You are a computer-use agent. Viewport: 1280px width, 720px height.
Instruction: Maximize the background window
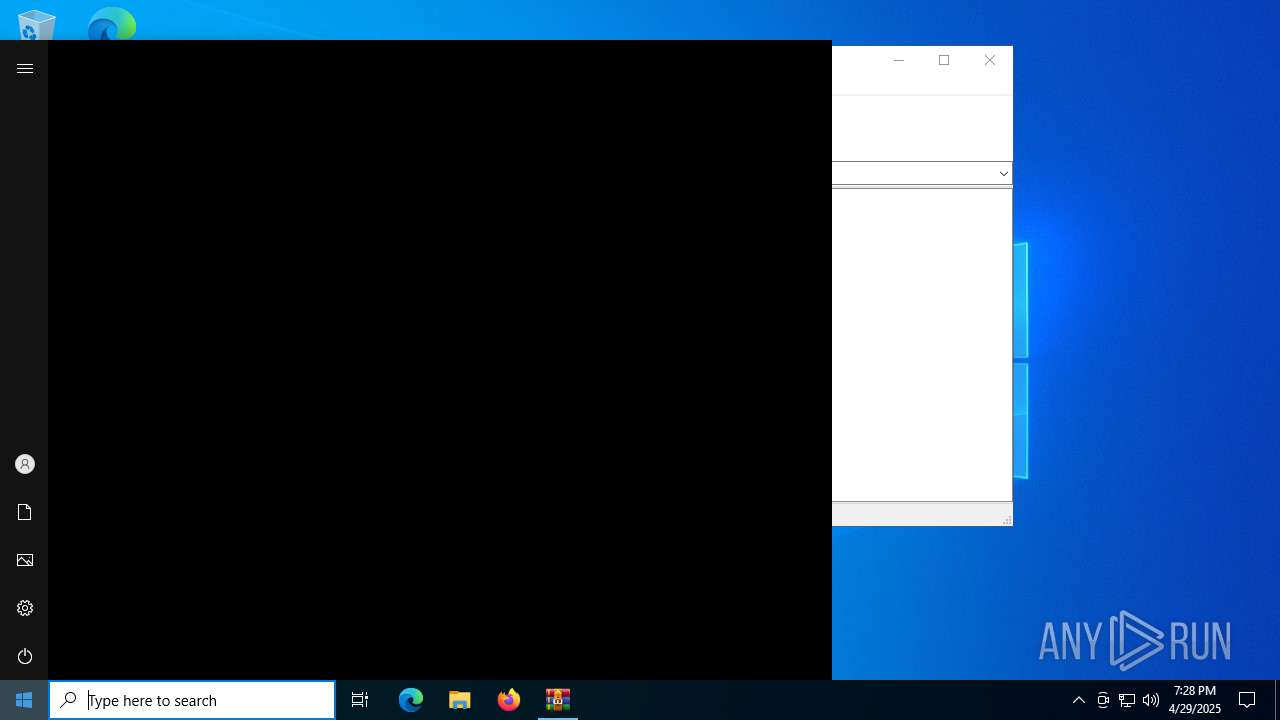coord(944,61)
